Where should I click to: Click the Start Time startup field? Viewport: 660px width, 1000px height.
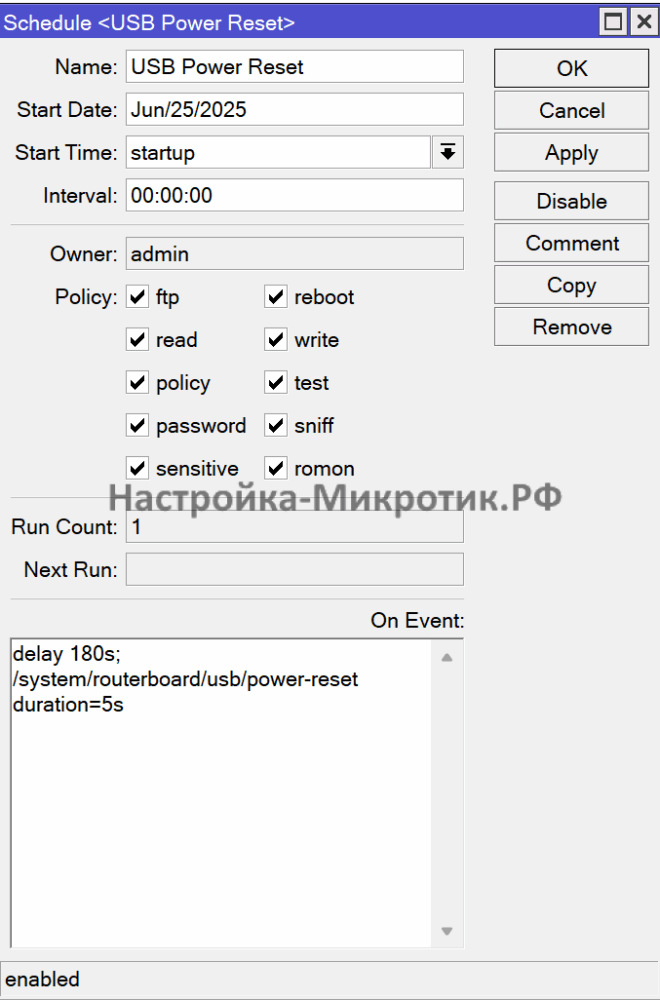point(278,152)
